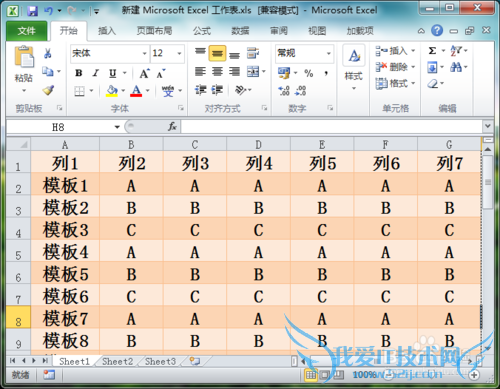Decrease indent icon in alignment group

(200, 90)
